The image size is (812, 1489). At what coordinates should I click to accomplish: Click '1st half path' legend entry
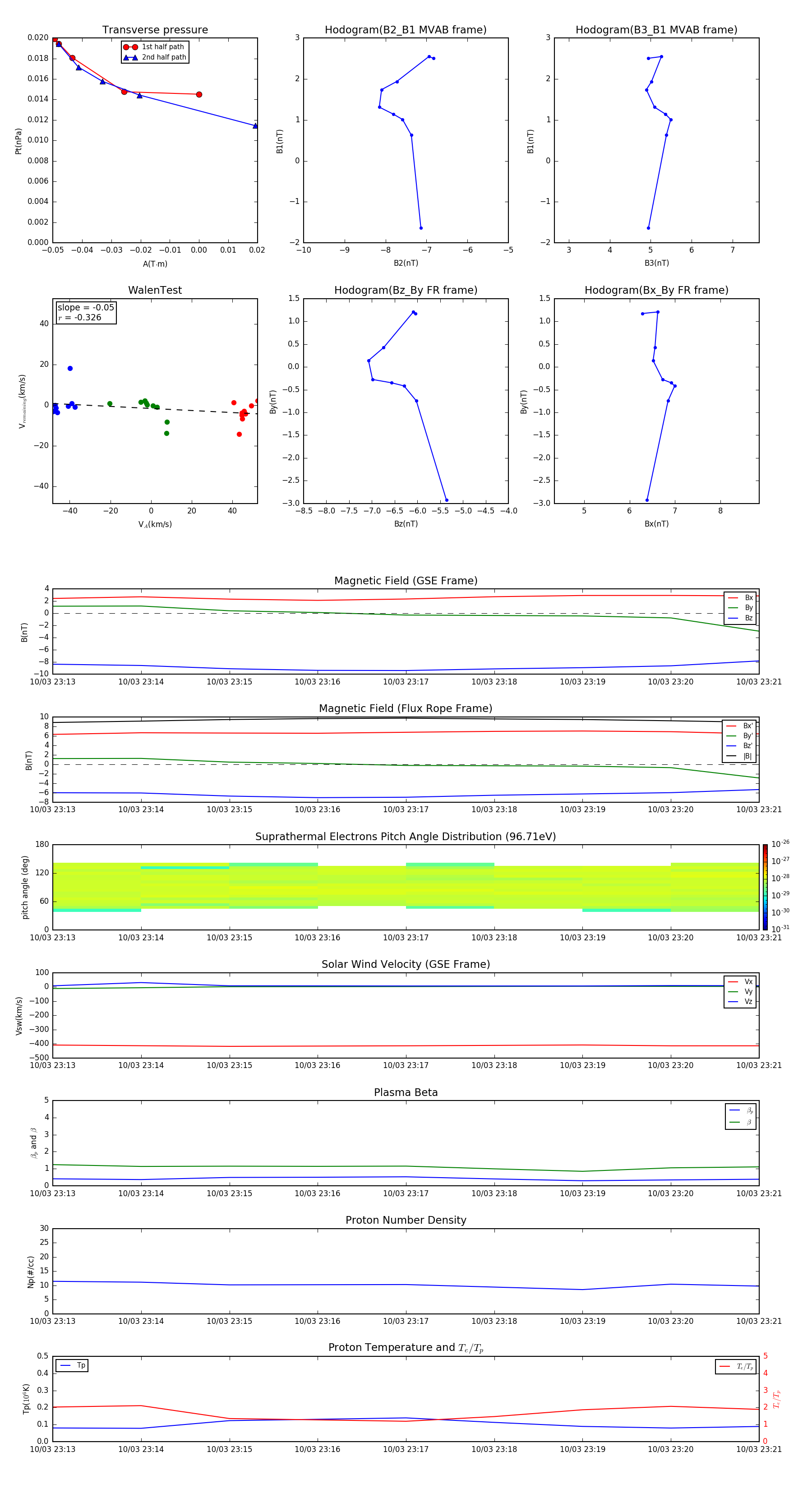(154, 47)
